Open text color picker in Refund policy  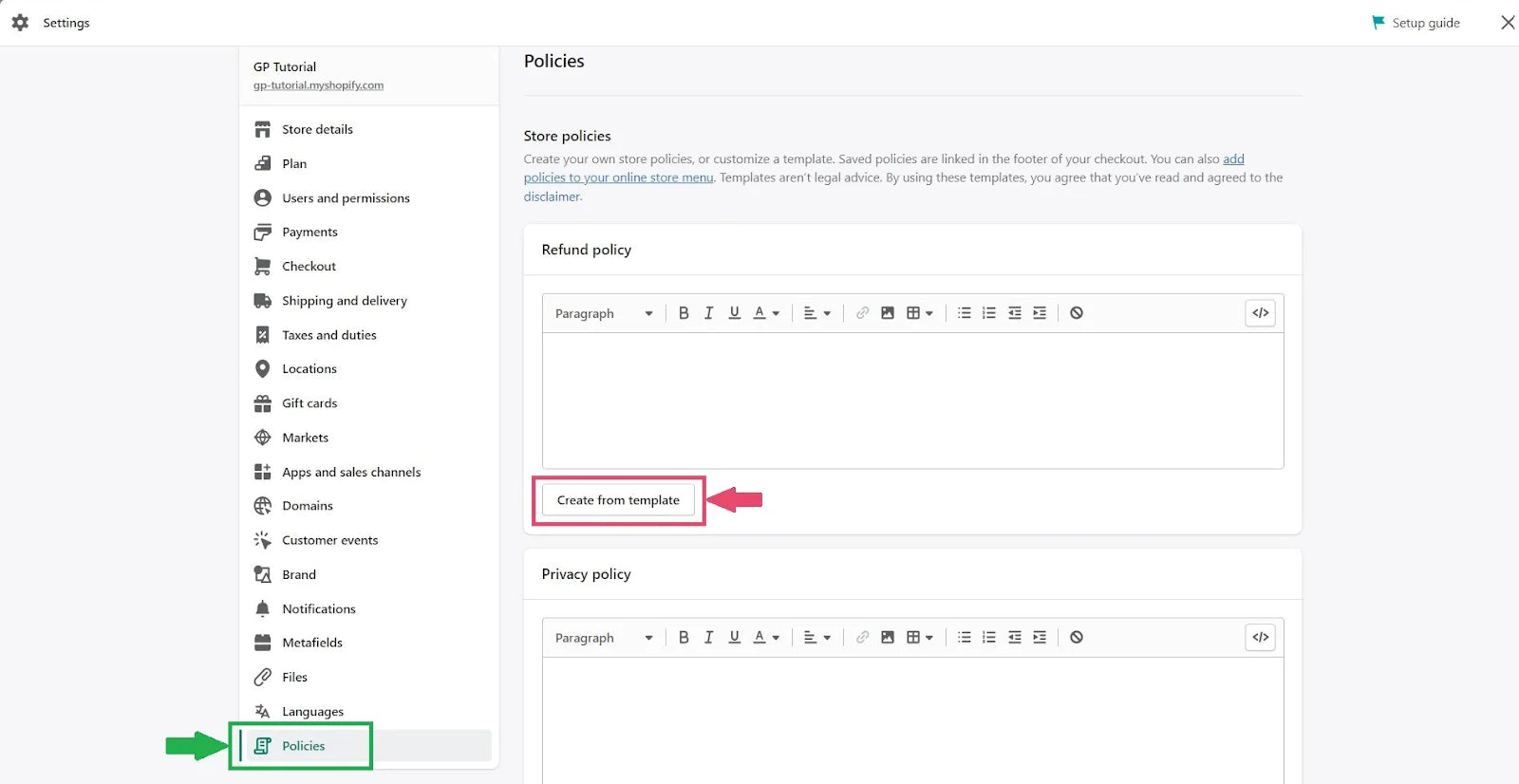[766, 313]
